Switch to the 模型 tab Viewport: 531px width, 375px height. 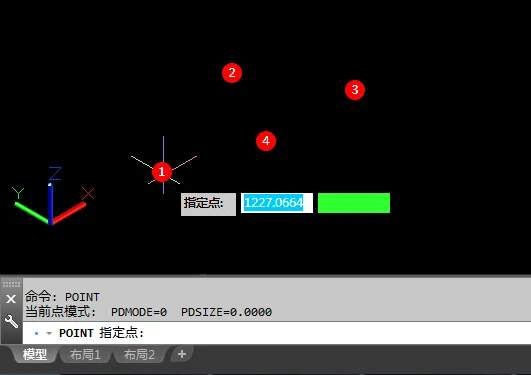pyautogui.click(x=35, y=355)
